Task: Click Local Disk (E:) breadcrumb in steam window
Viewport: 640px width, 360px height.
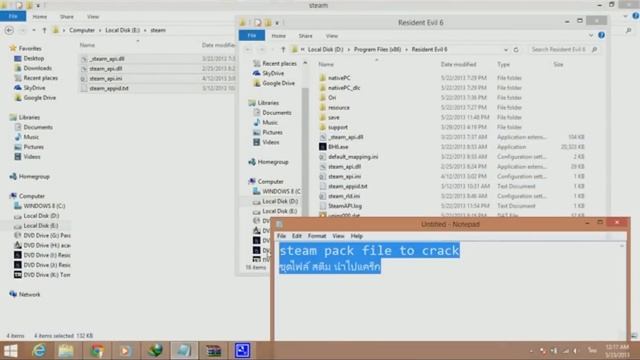Action: point(122,30)
